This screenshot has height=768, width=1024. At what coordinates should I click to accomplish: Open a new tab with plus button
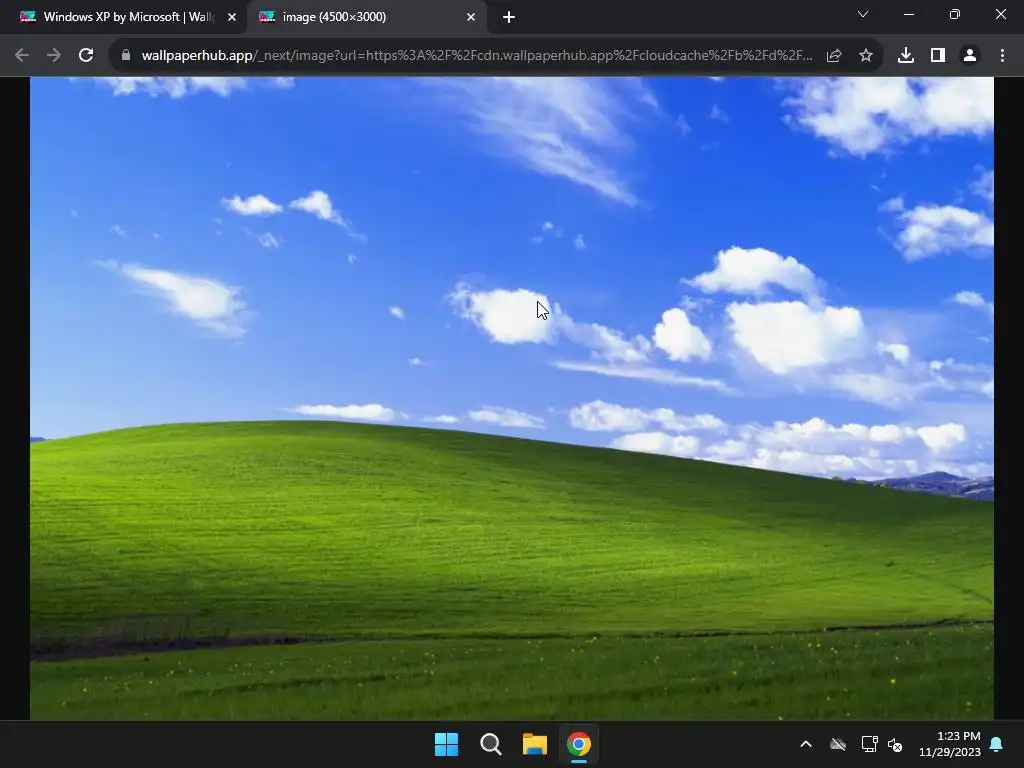[509, 18]
